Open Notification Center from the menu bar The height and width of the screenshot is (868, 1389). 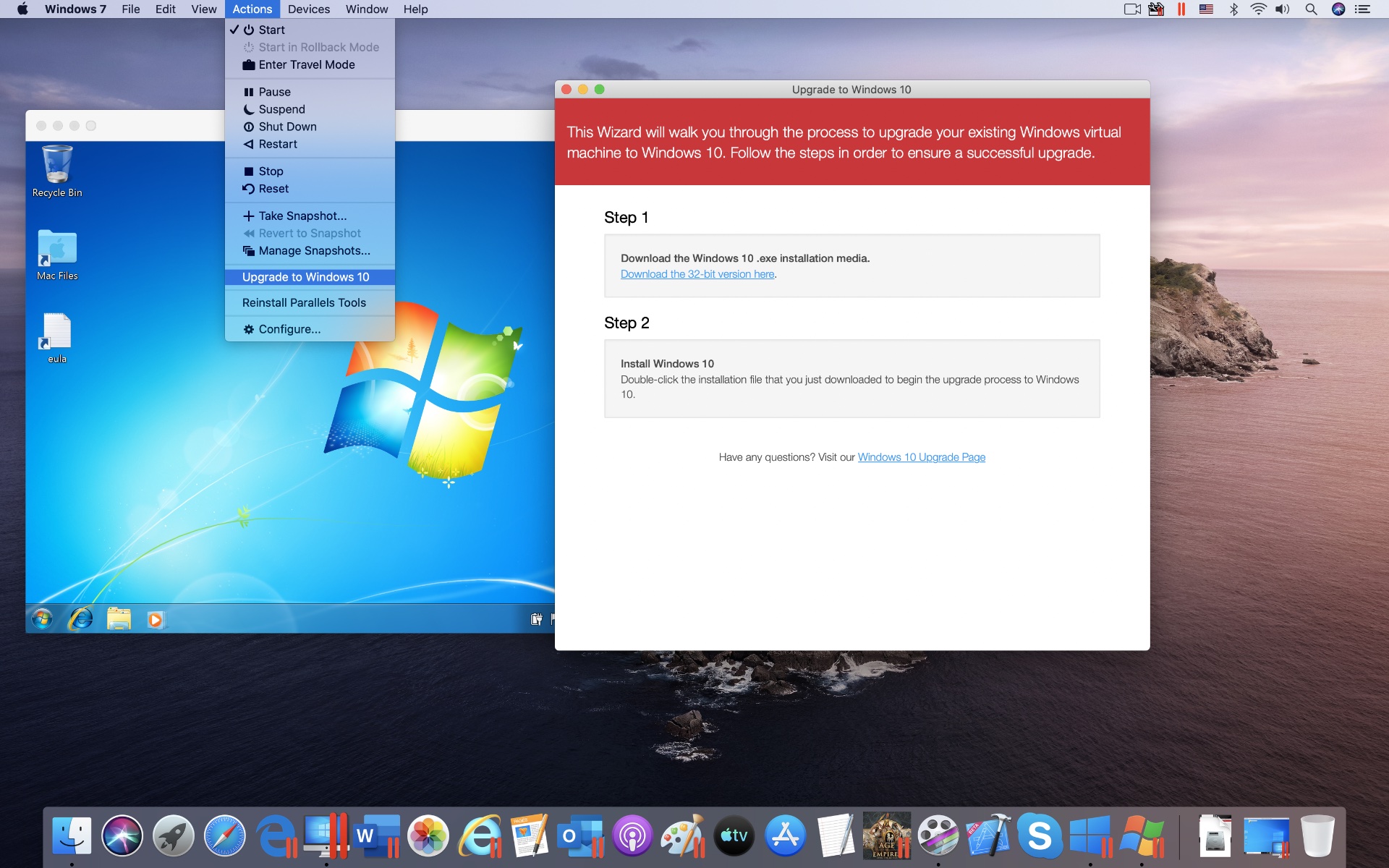tap(1363, 9)
